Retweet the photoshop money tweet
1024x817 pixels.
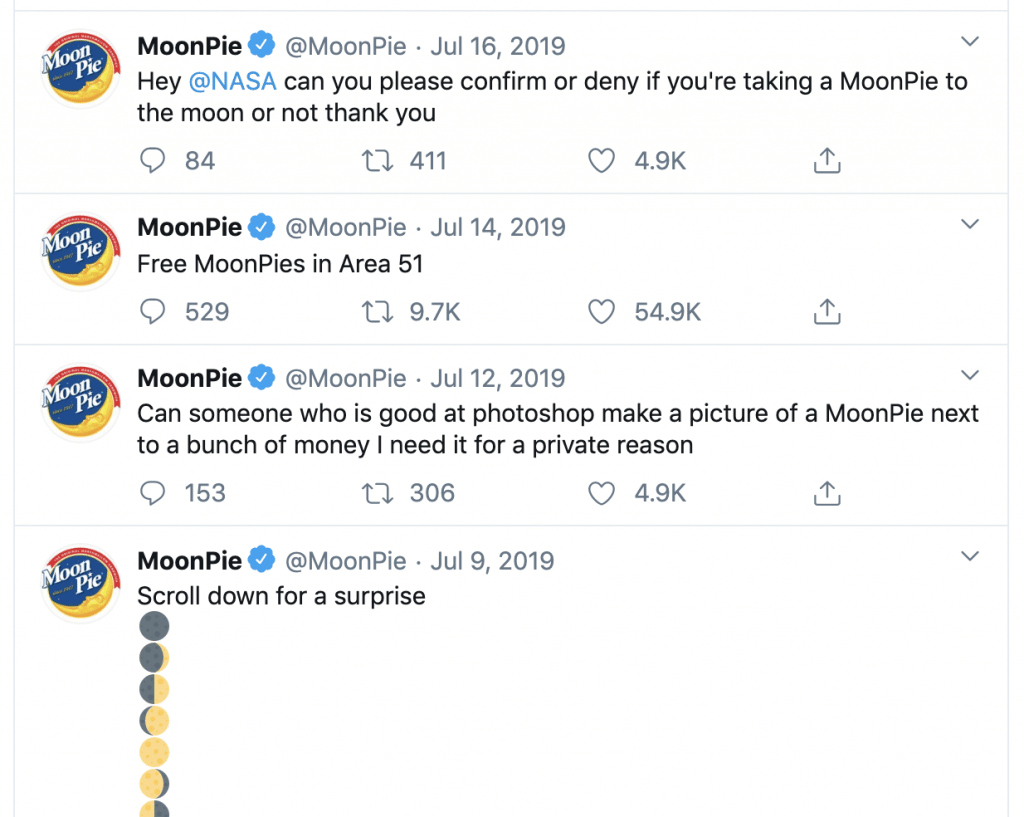(380, 494)
